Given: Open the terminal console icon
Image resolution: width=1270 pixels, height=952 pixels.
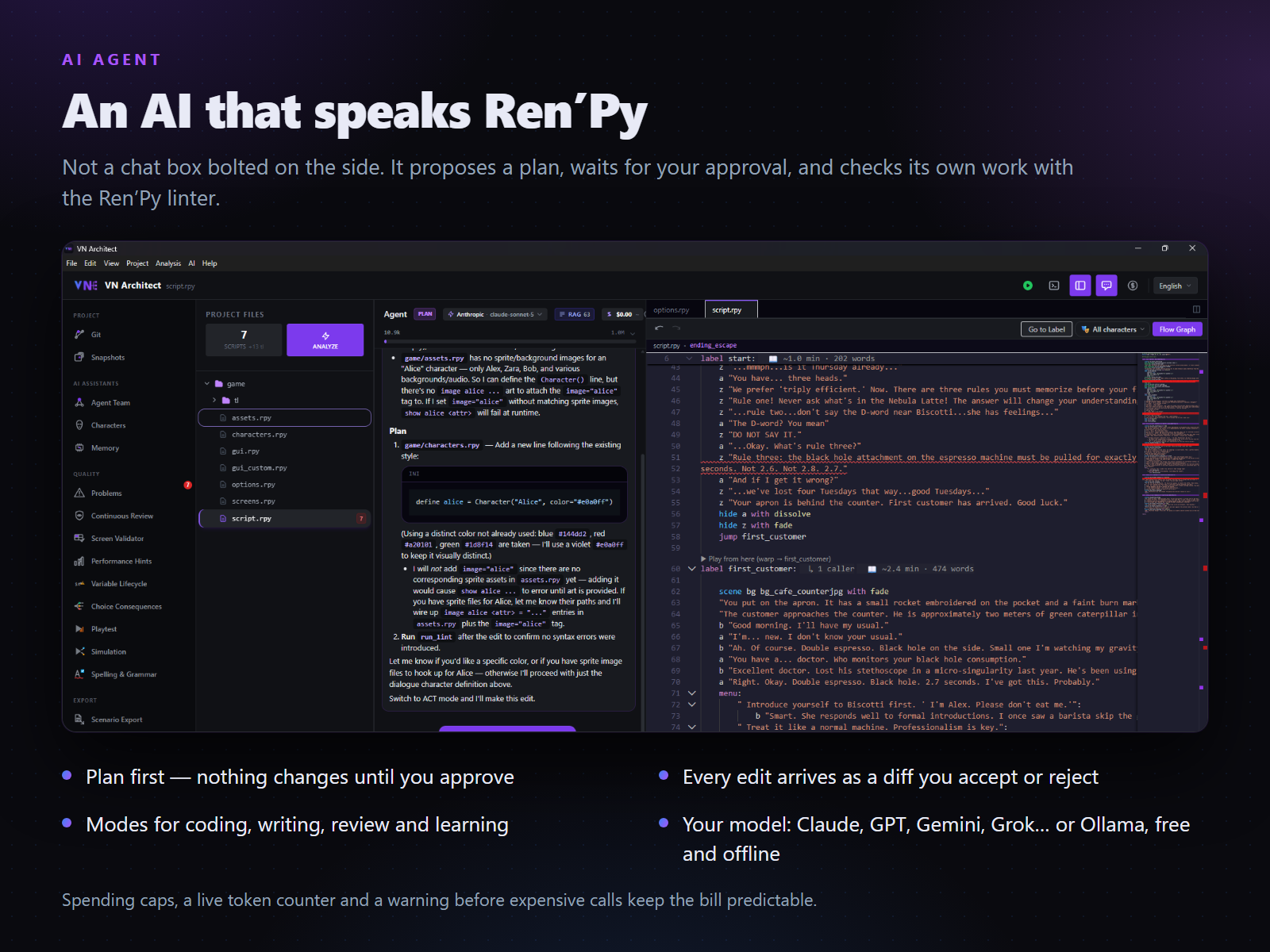Looking at the screenshot, I should (x=1054, y=286).
